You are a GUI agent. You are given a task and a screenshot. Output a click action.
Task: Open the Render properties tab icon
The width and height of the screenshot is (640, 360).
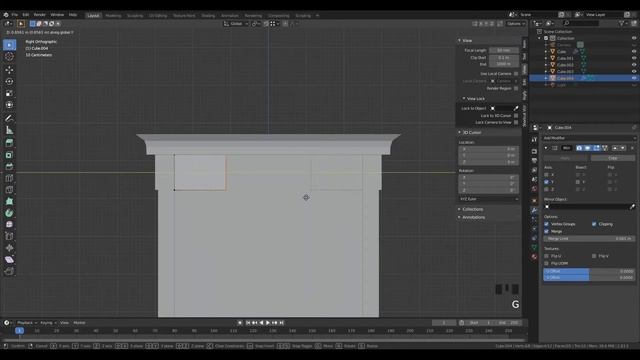pos(534,151)
